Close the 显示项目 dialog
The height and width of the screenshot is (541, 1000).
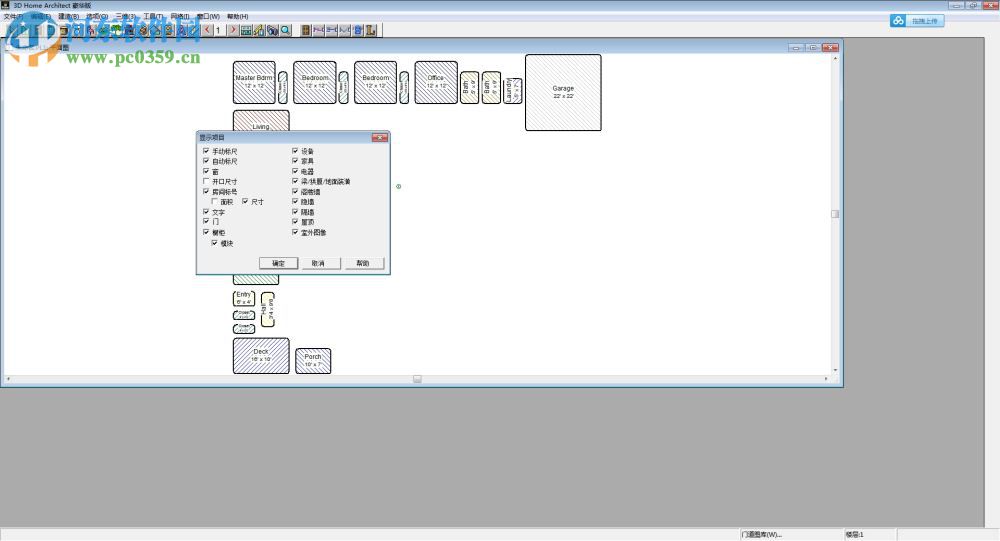(379, 137)
